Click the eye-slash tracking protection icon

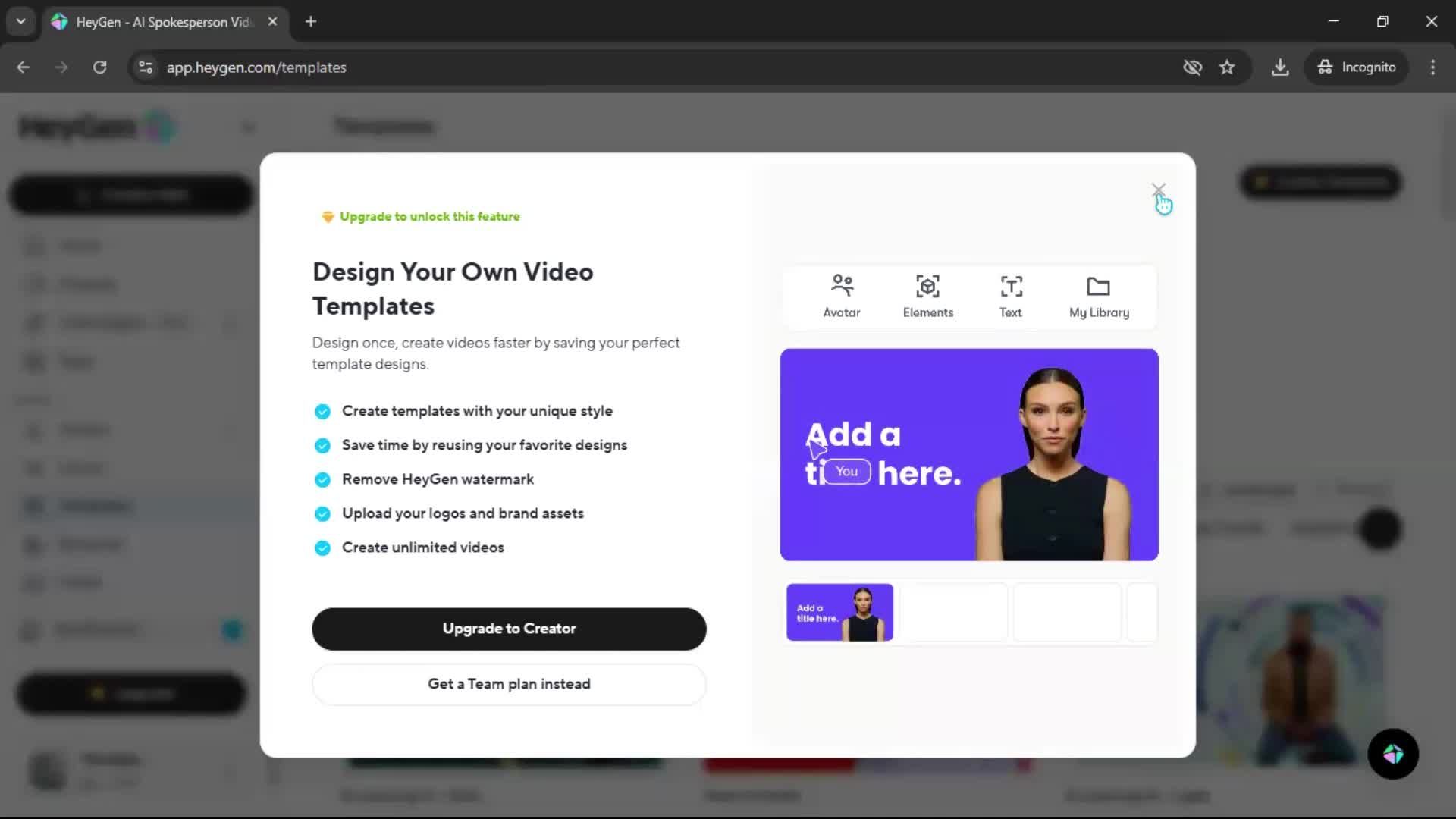[1192, 67]
